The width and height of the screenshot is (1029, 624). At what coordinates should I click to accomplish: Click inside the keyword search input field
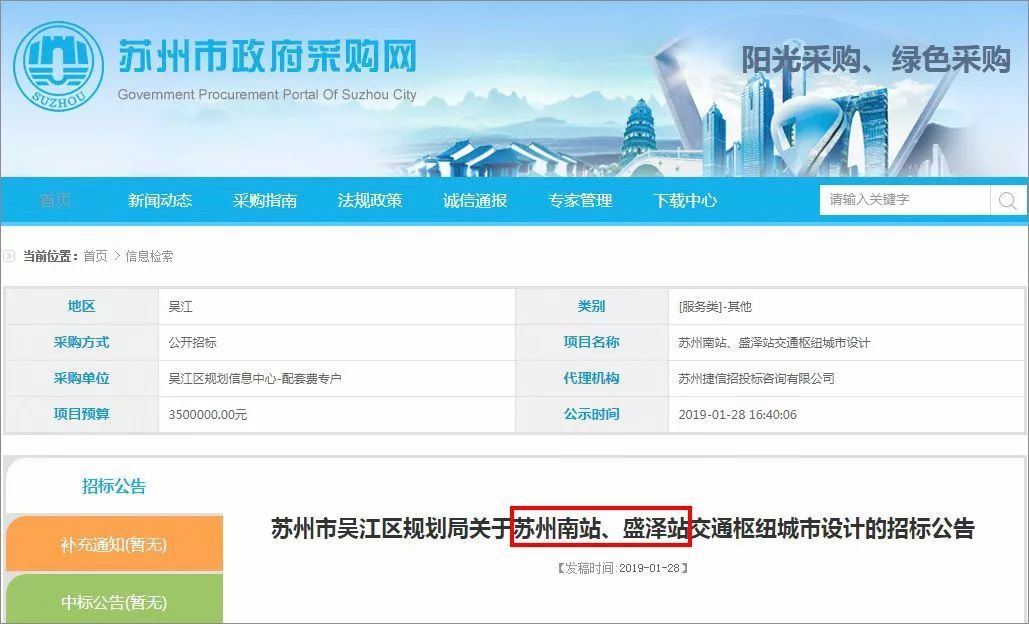895,200
